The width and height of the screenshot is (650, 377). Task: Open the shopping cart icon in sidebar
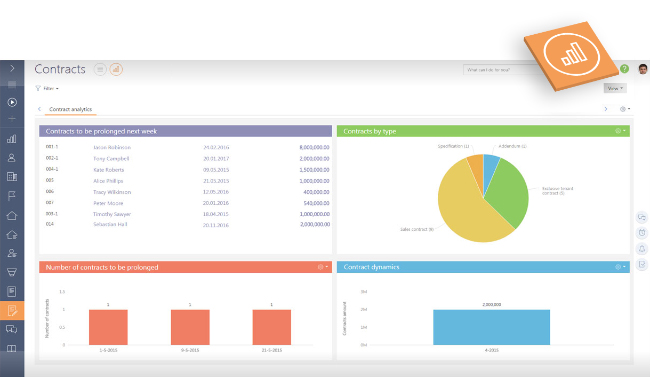coord(12,272)
